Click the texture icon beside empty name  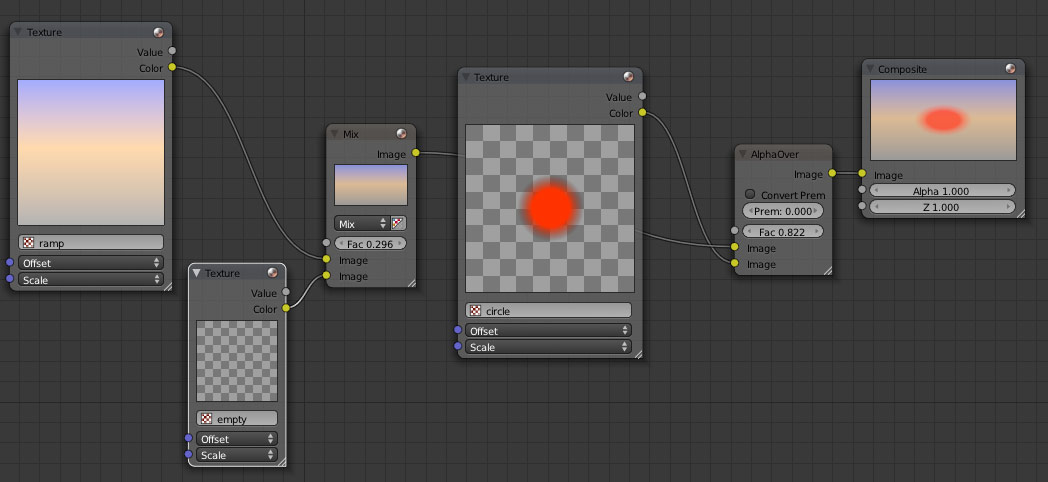pyautogui.click(x=207, y=419)
